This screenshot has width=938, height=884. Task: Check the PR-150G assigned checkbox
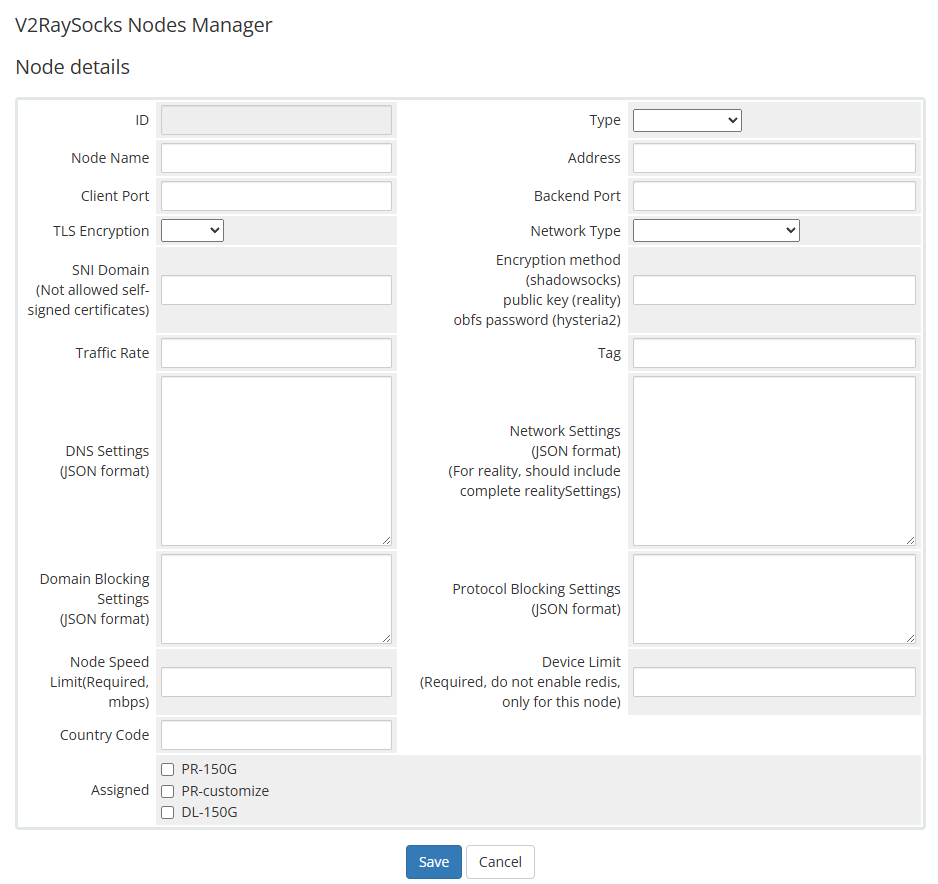click(x=168, y=770)
